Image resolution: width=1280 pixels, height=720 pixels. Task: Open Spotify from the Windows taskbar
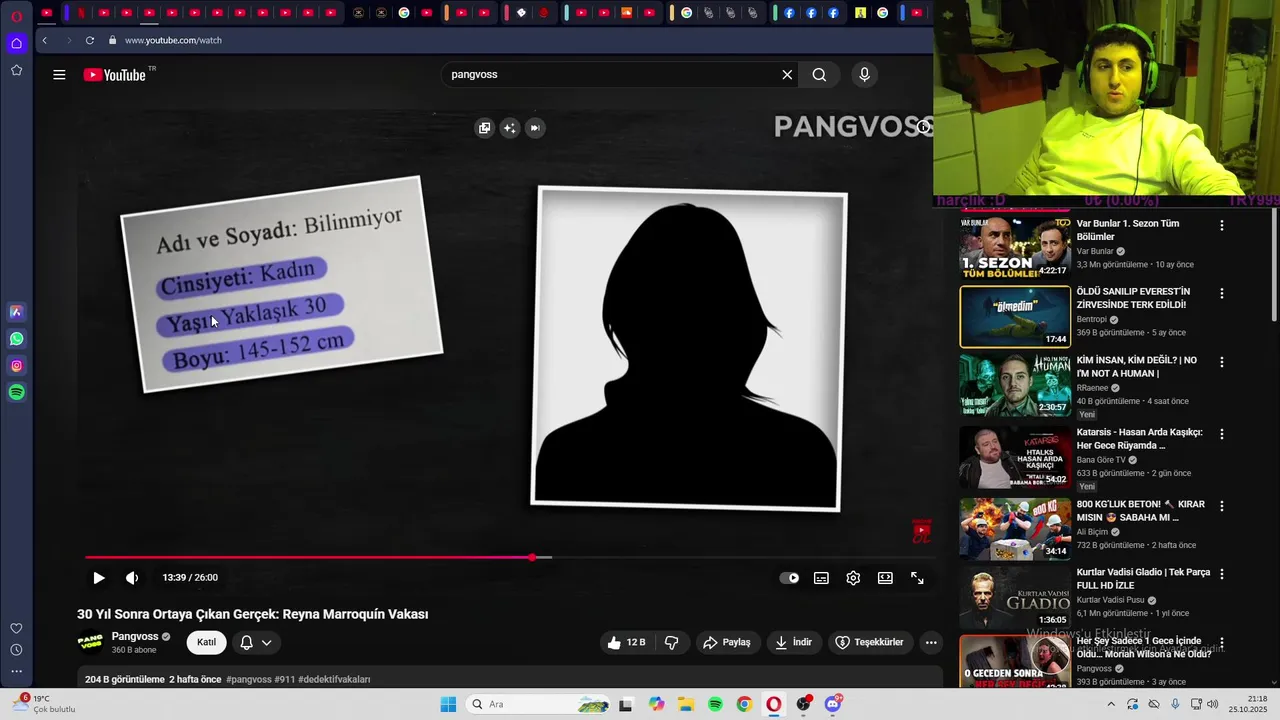pyautogui.click(x=715, y=704)
